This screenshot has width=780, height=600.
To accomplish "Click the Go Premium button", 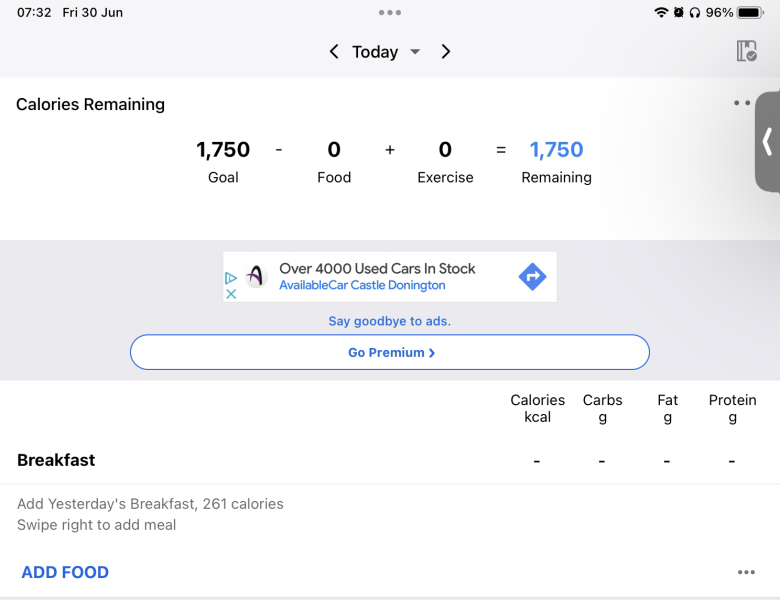I will (390, 352).
